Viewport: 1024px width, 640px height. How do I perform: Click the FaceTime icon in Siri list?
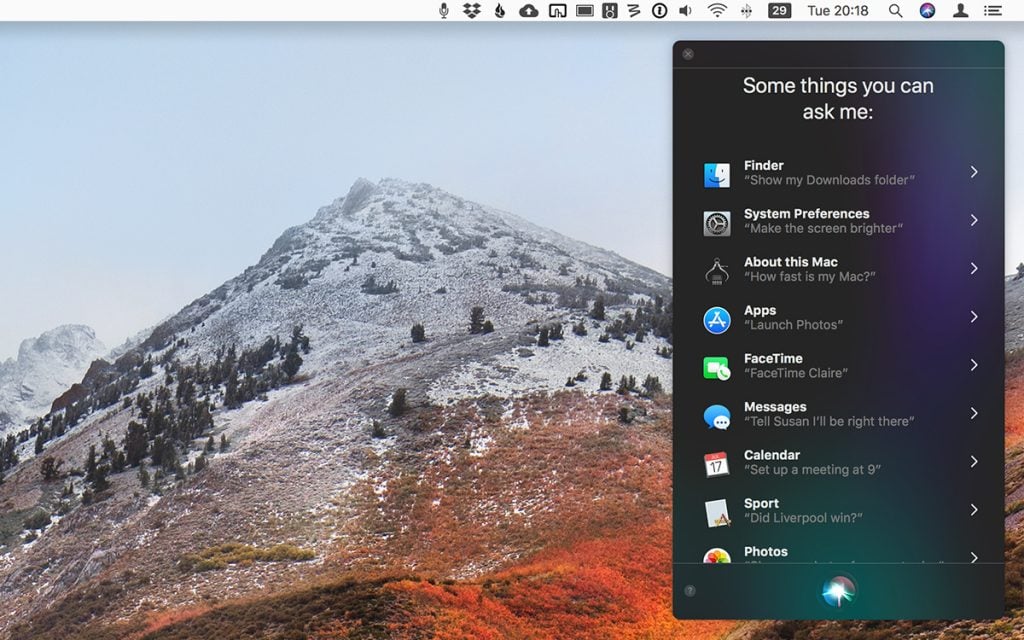(716, 368)
